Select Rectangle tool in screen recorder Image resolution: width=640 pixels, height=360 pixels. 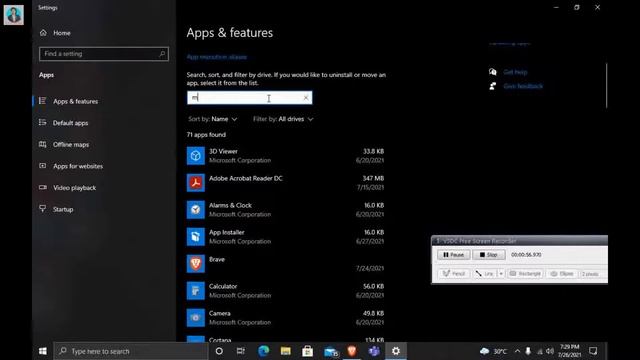(x=525, y=273)
